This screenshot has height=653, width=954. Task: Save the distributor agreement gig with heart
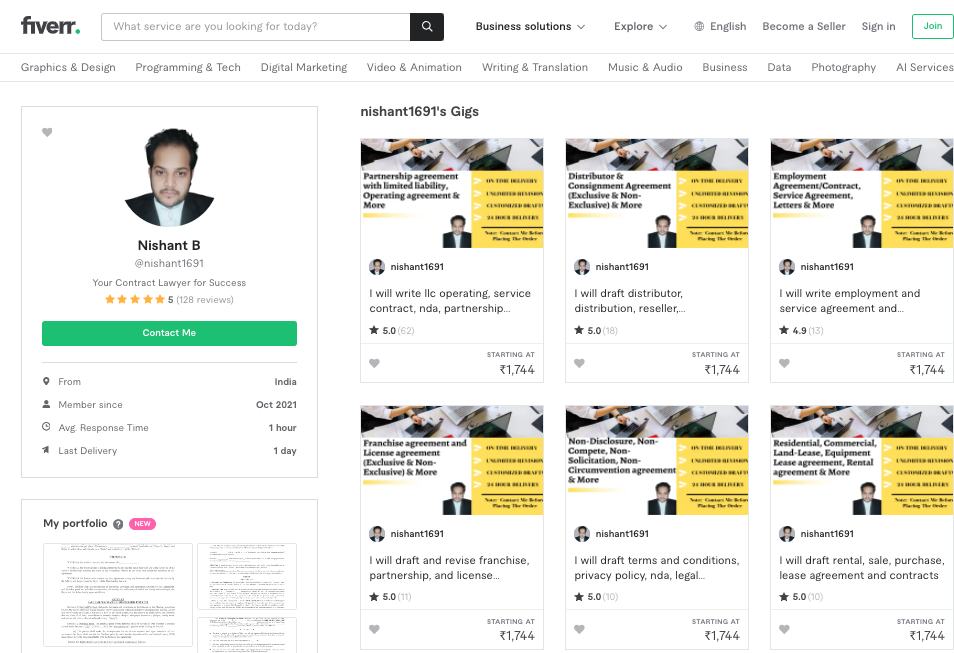pyautogui.click(x=580, y=363)
